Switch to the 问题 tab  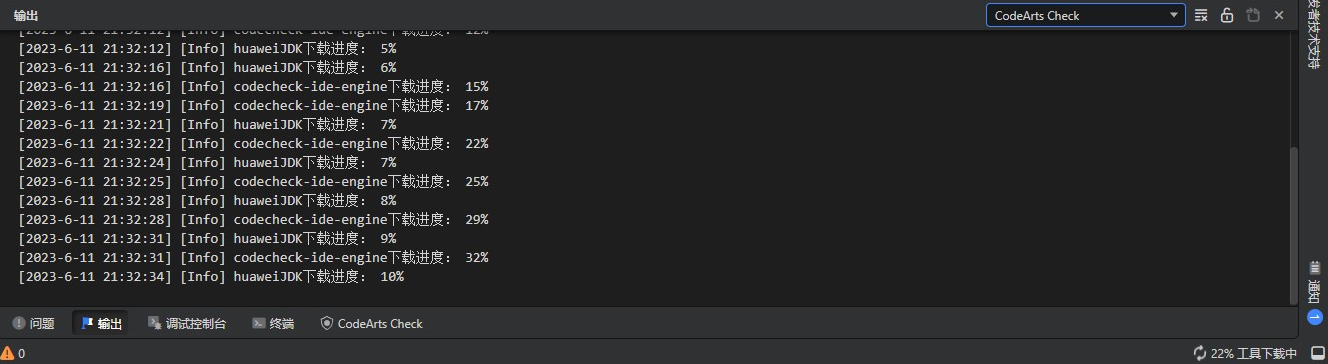click(33, 323)
